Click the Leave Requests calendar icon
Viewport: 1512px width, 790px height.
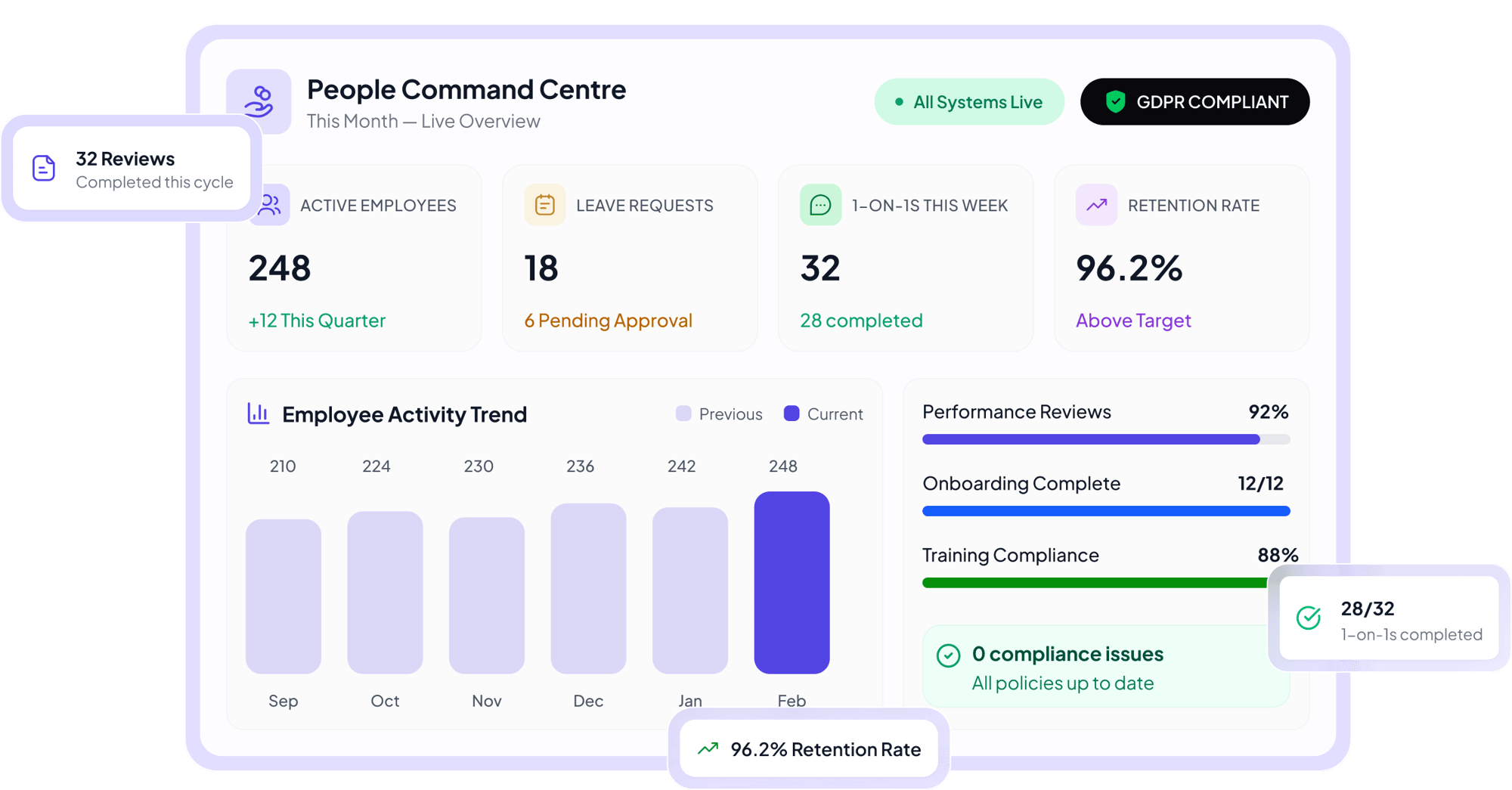point(544,205)
